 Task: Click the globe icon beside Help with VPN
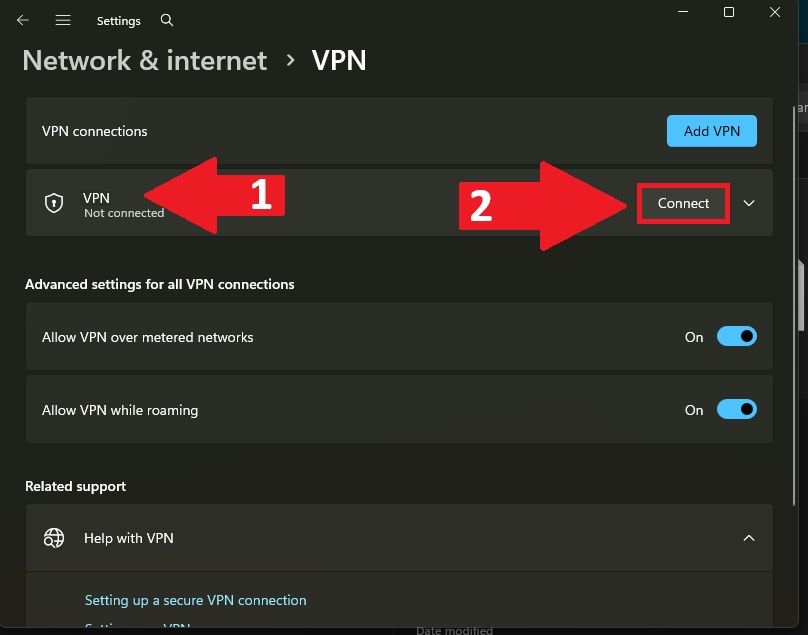(54, 538)
